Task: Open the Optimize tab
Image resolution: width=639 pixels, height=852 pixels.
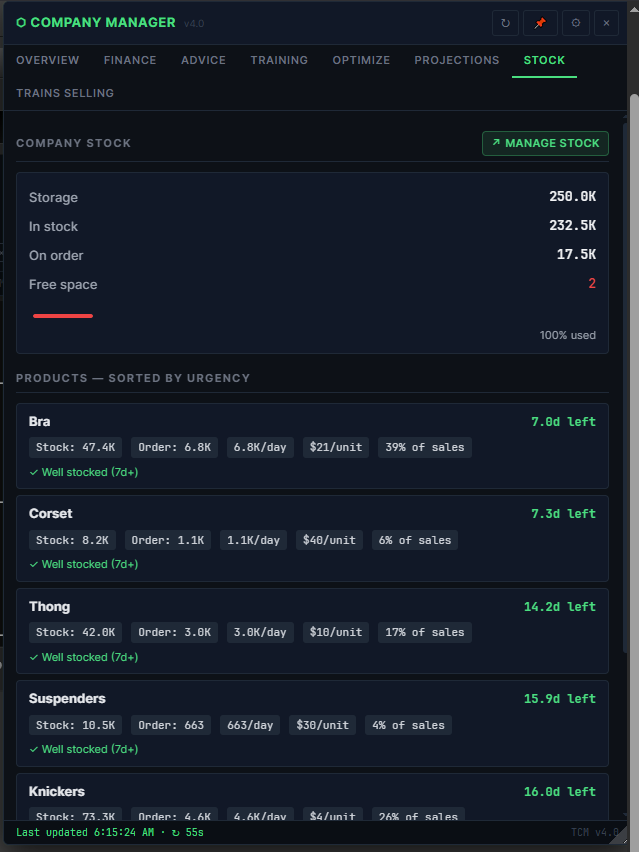Action: pyautogui.click(x=361, y=60)
